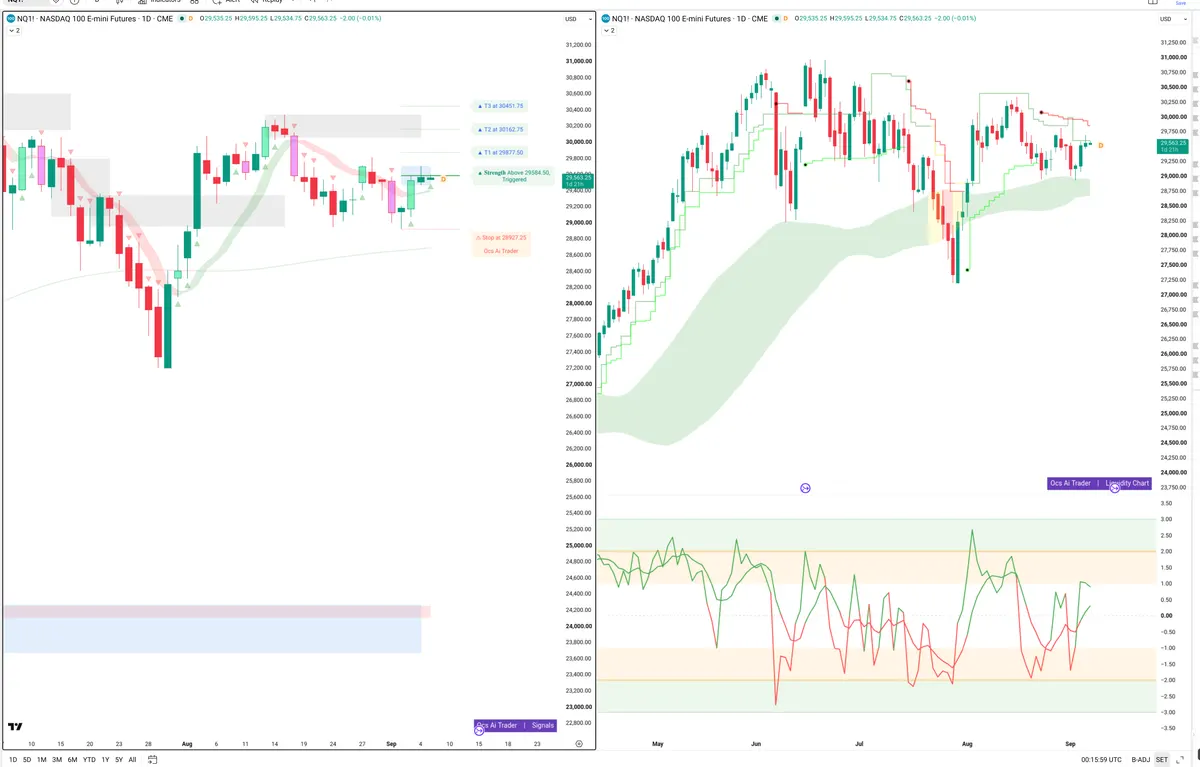This screenshot has width=1200, height=767.
Task: Click 3.00 on oscillator scale
Action: (1165, 519)
